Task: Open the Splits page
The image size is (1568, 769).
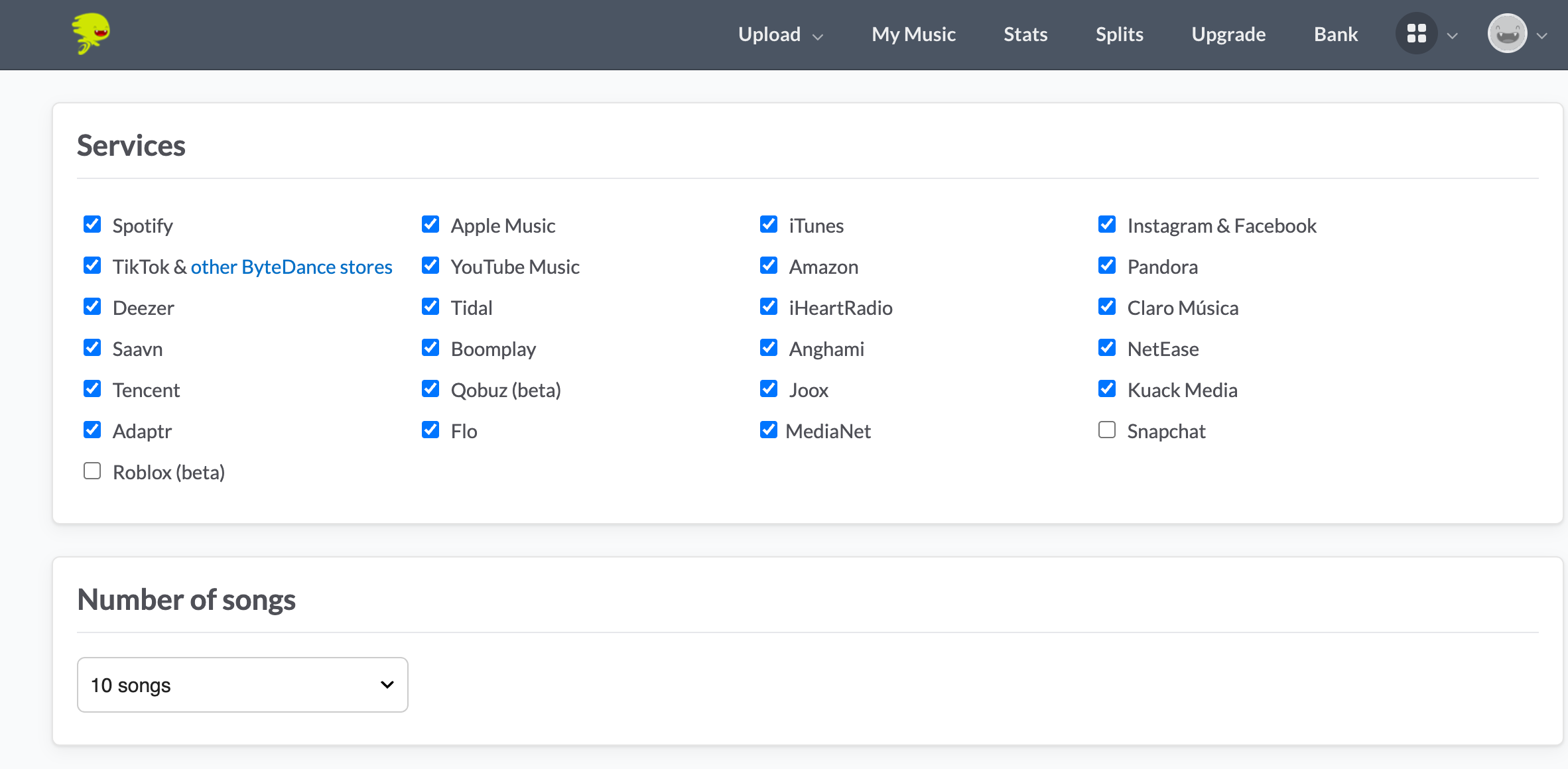Action: point(1119,34)
